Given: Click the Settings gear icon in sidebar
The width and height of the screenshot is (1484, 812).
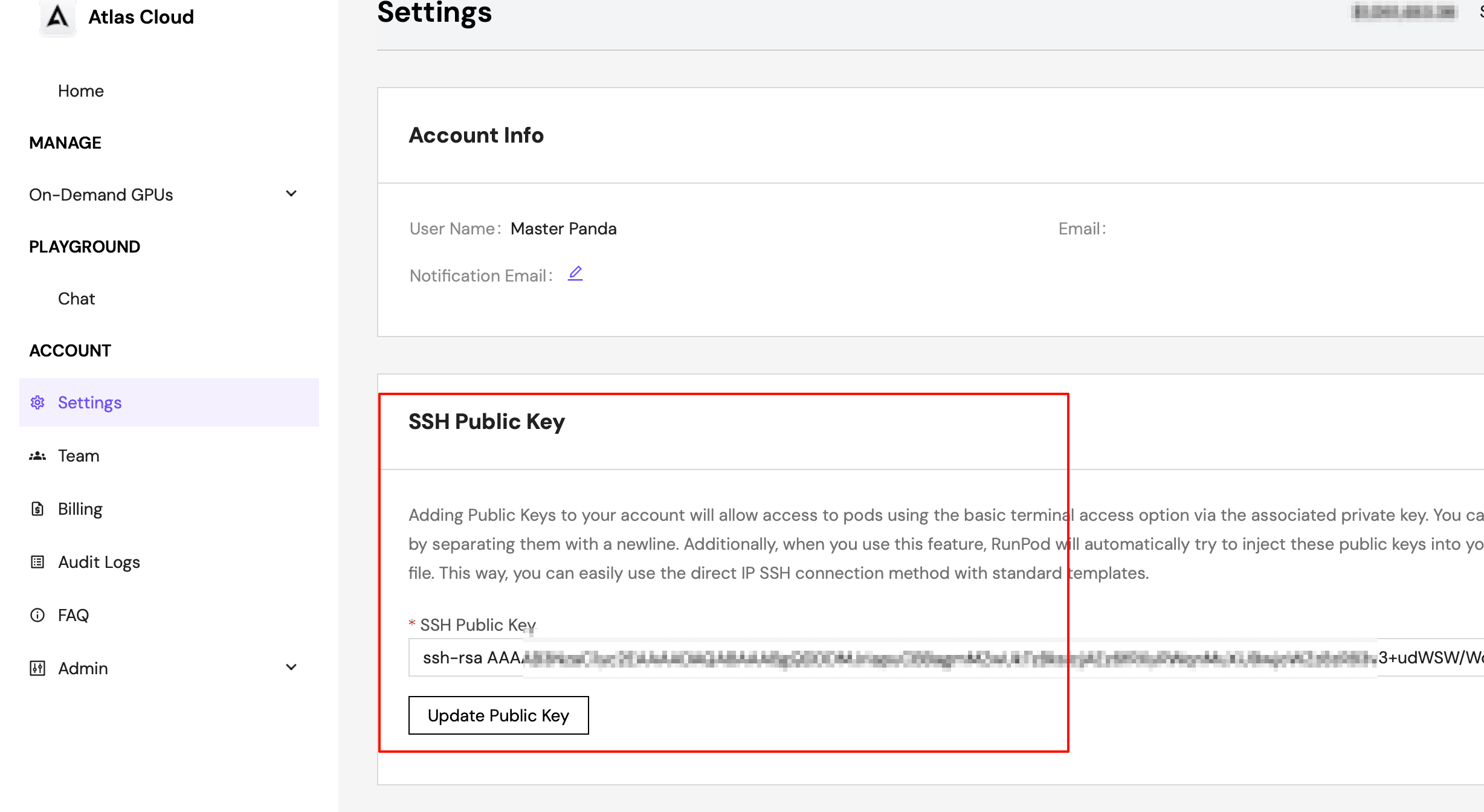Looking at the screenshot, I should 37,402.
